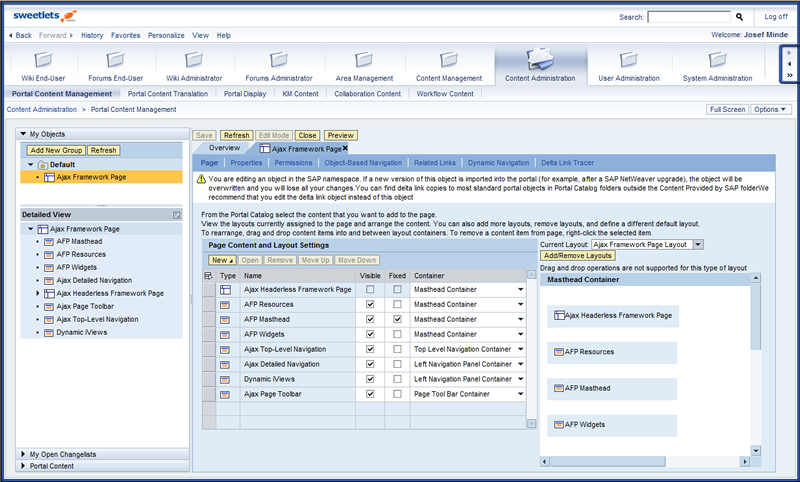Click the Full Screen button
The height and width of the screenshot is (482, 800).
727,109
